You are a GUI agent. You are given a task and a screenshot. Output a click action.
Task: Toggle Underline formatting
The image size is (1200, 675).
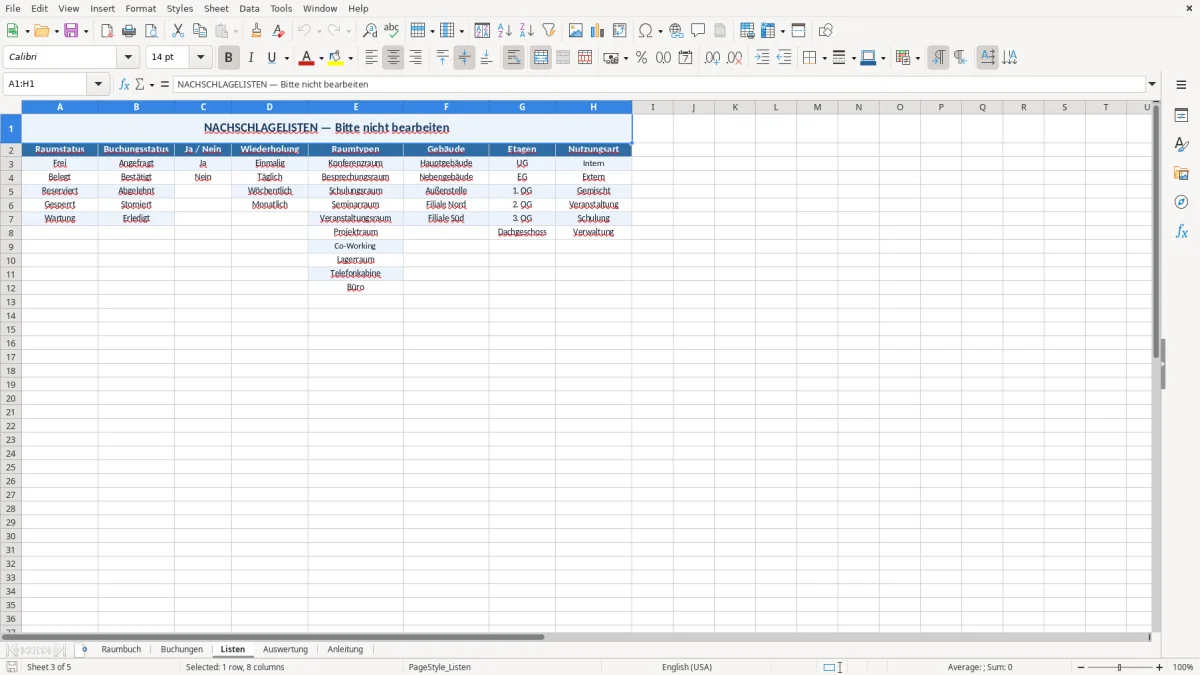[271, 58]
